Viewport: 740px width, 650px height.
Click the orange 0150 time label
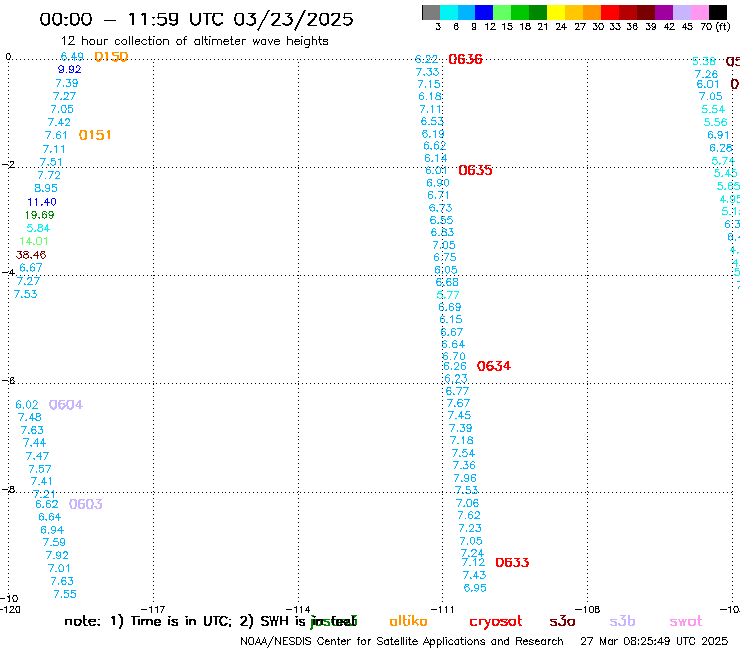111,57
